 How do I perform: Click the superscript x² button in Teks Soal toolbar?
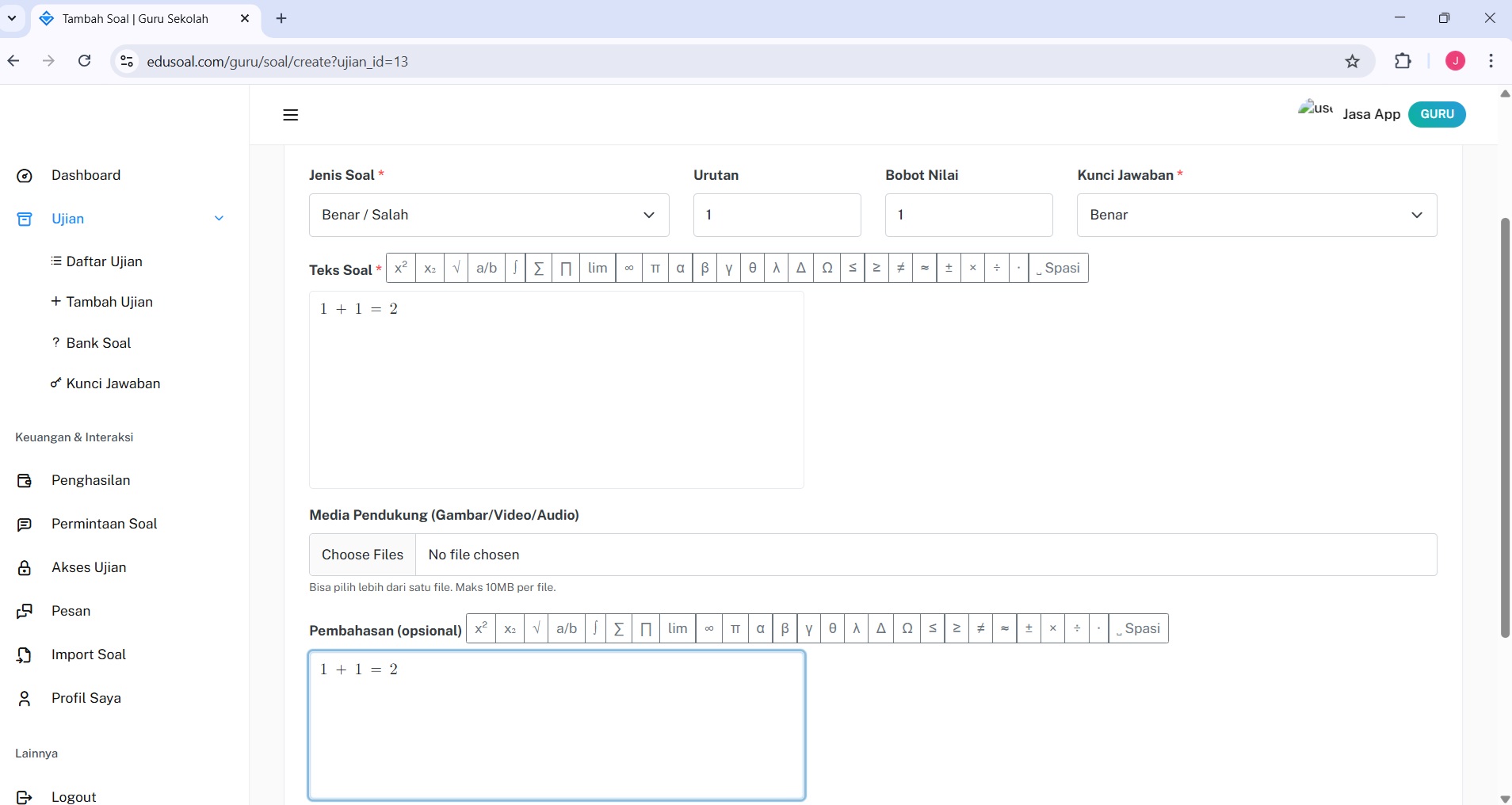tap(401, 268)
